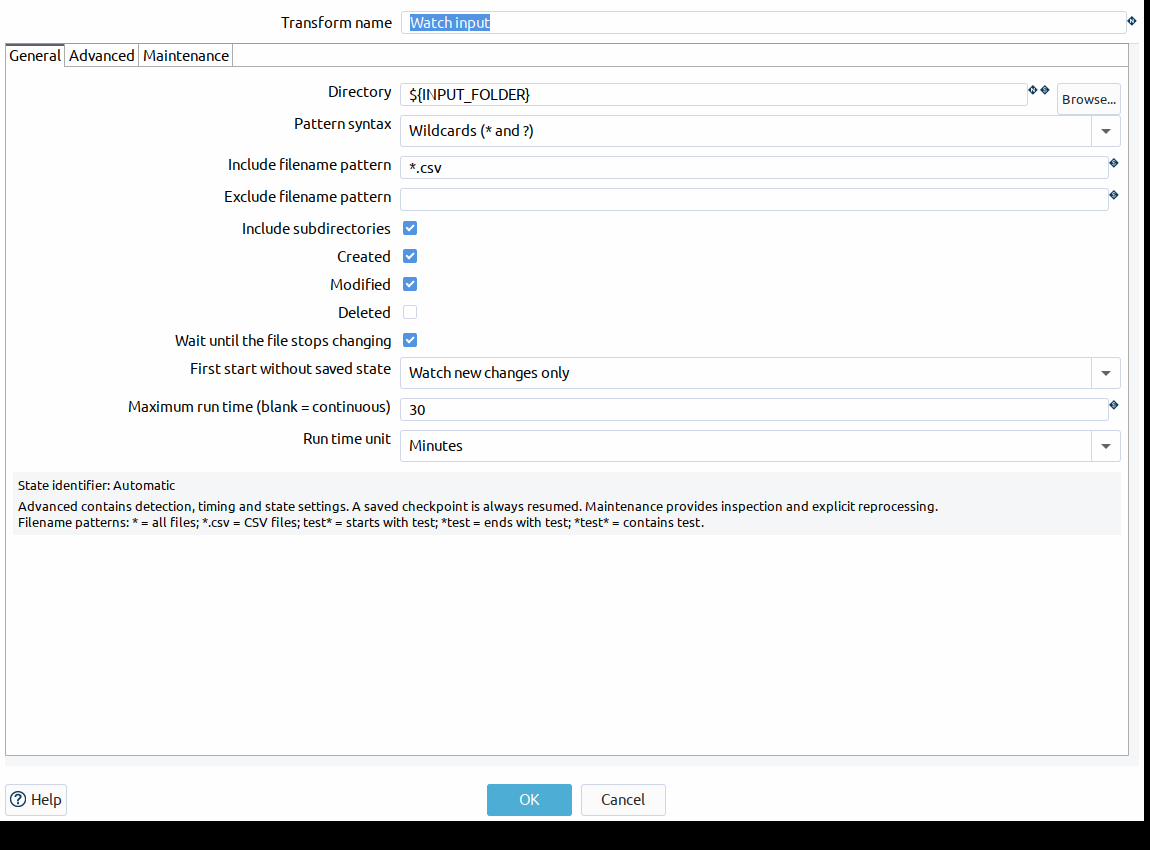Viewport: 1150px width, 850px height.
Task: Uncheck the Modified checkbox
Action: 410,284
